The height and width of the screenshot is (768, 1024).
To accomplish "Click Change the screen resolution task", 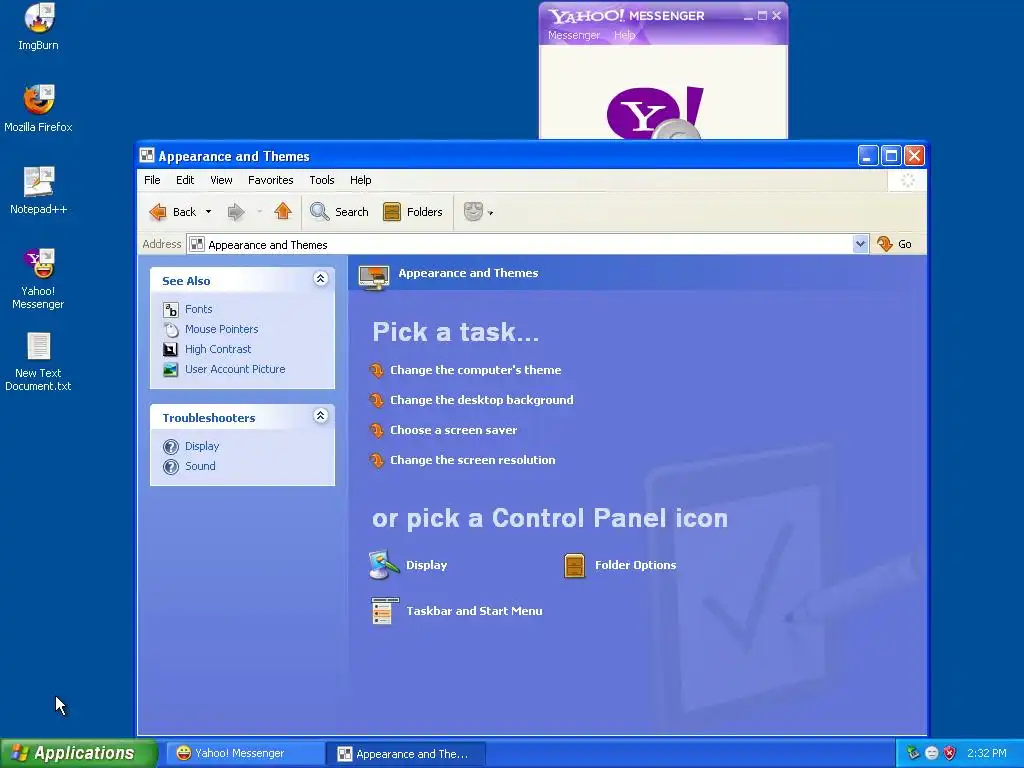I will pyautogui.click(x=473, y=460).
